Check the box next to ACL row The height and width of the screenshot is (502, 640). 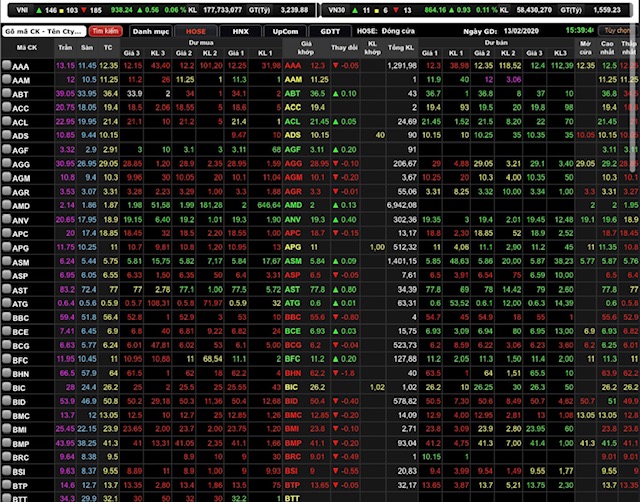click(7, 121)
